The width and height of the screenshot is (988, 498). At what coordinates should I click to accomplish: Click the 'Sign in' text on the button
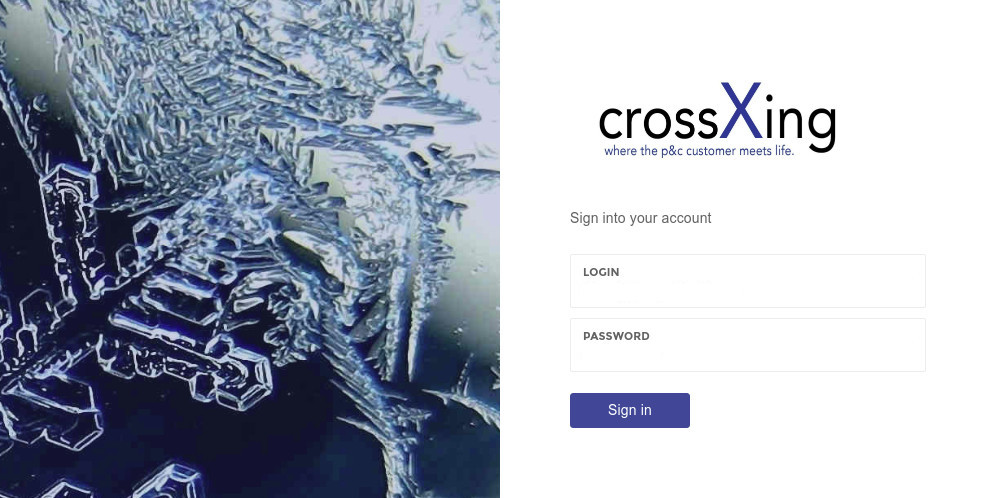tap(629, 410)
